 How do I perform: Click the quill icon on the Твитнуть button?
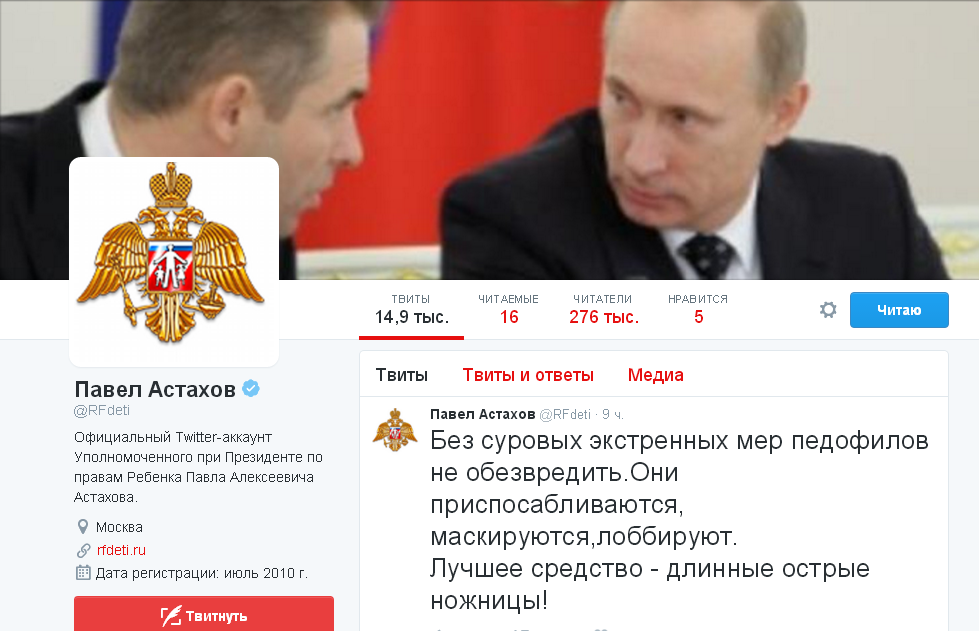(170, 616)
